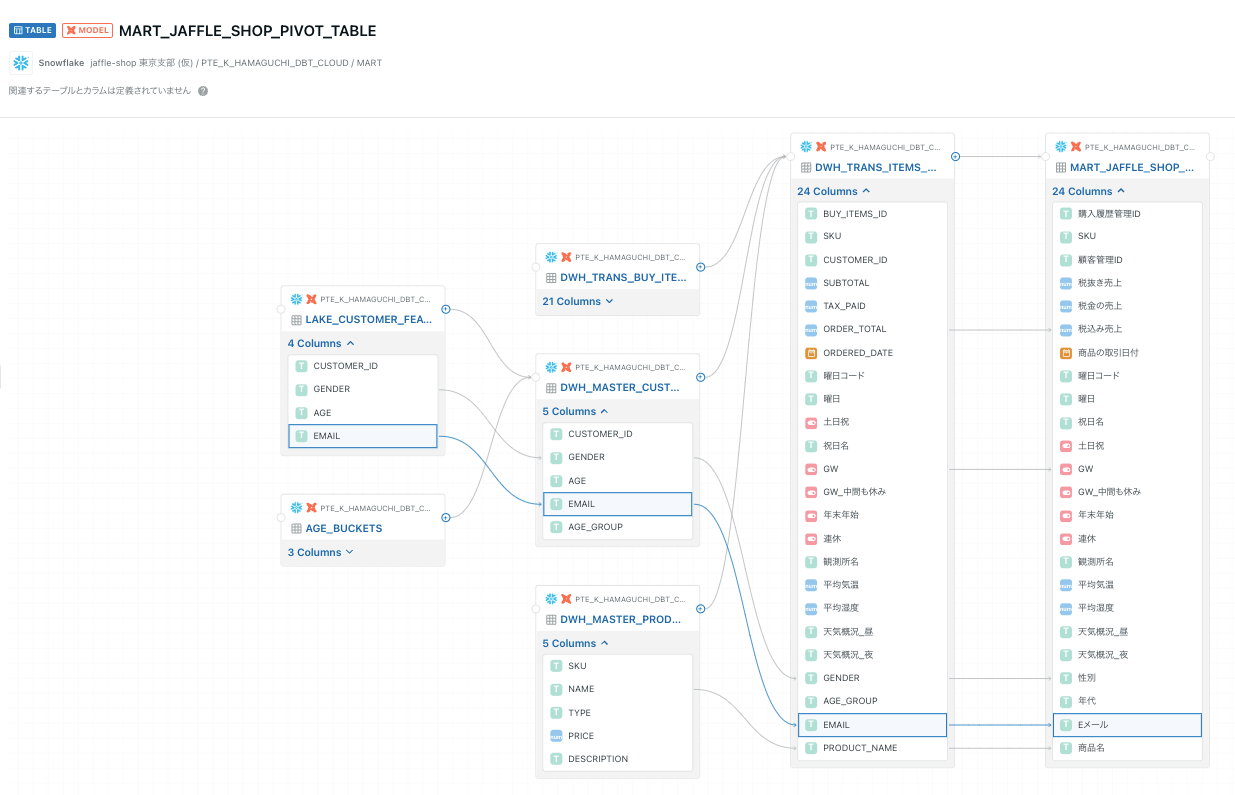Click the MODEL badge in the header

(88, 30)
